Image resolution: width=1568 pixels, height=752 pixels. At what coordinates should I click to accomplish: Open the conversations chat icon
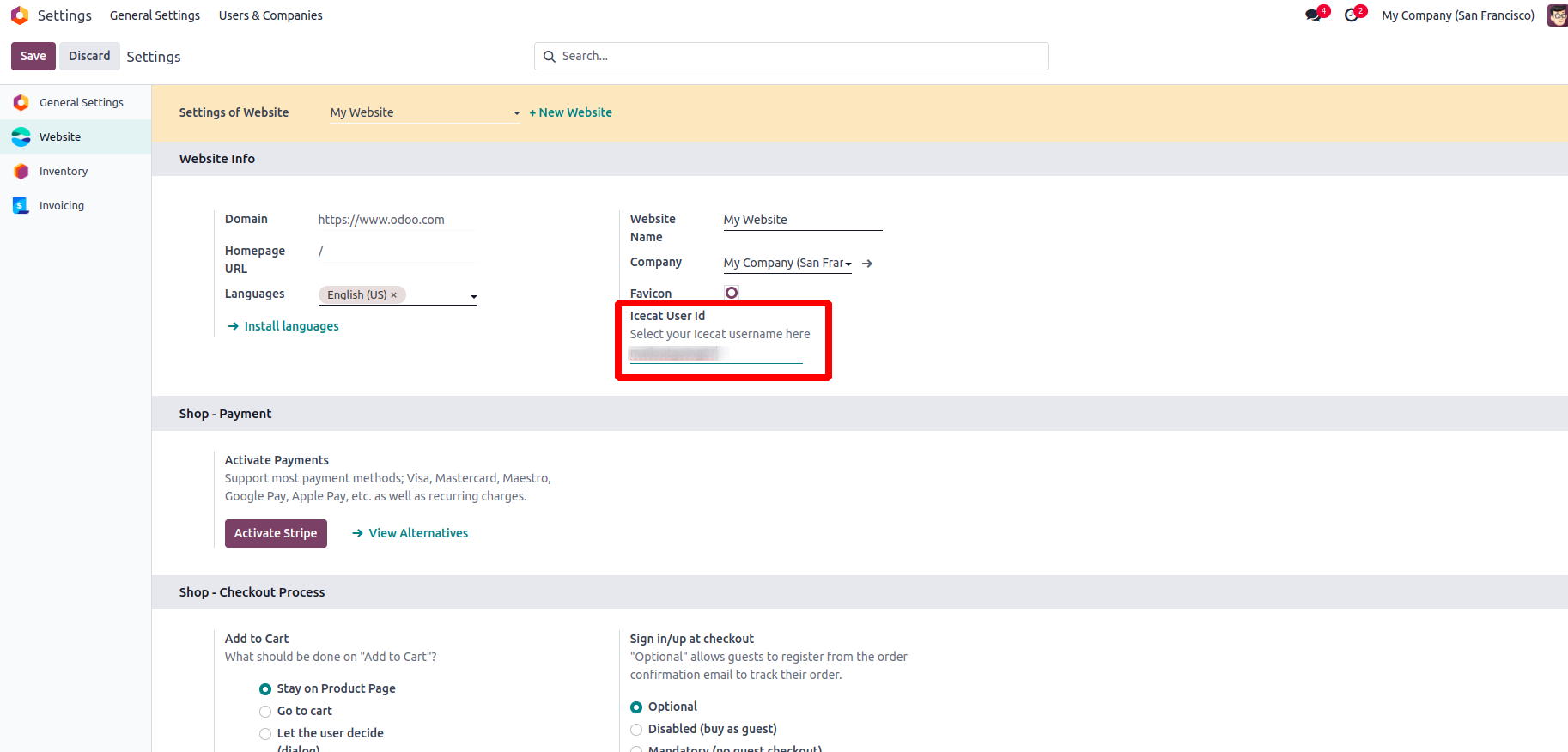1313,15
